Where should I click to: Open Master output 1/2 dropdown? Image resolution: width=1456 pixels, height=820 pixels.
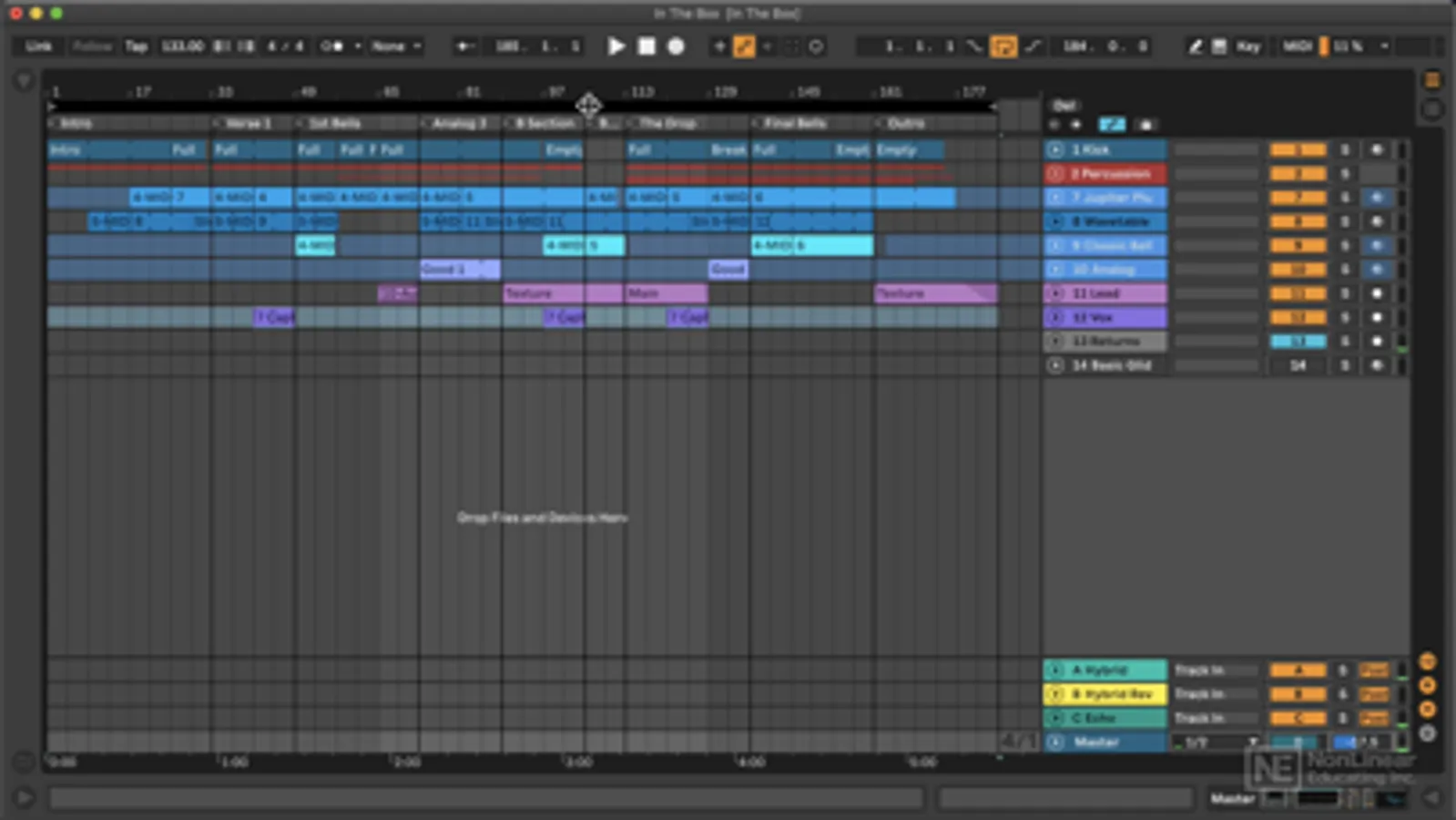1215,743
